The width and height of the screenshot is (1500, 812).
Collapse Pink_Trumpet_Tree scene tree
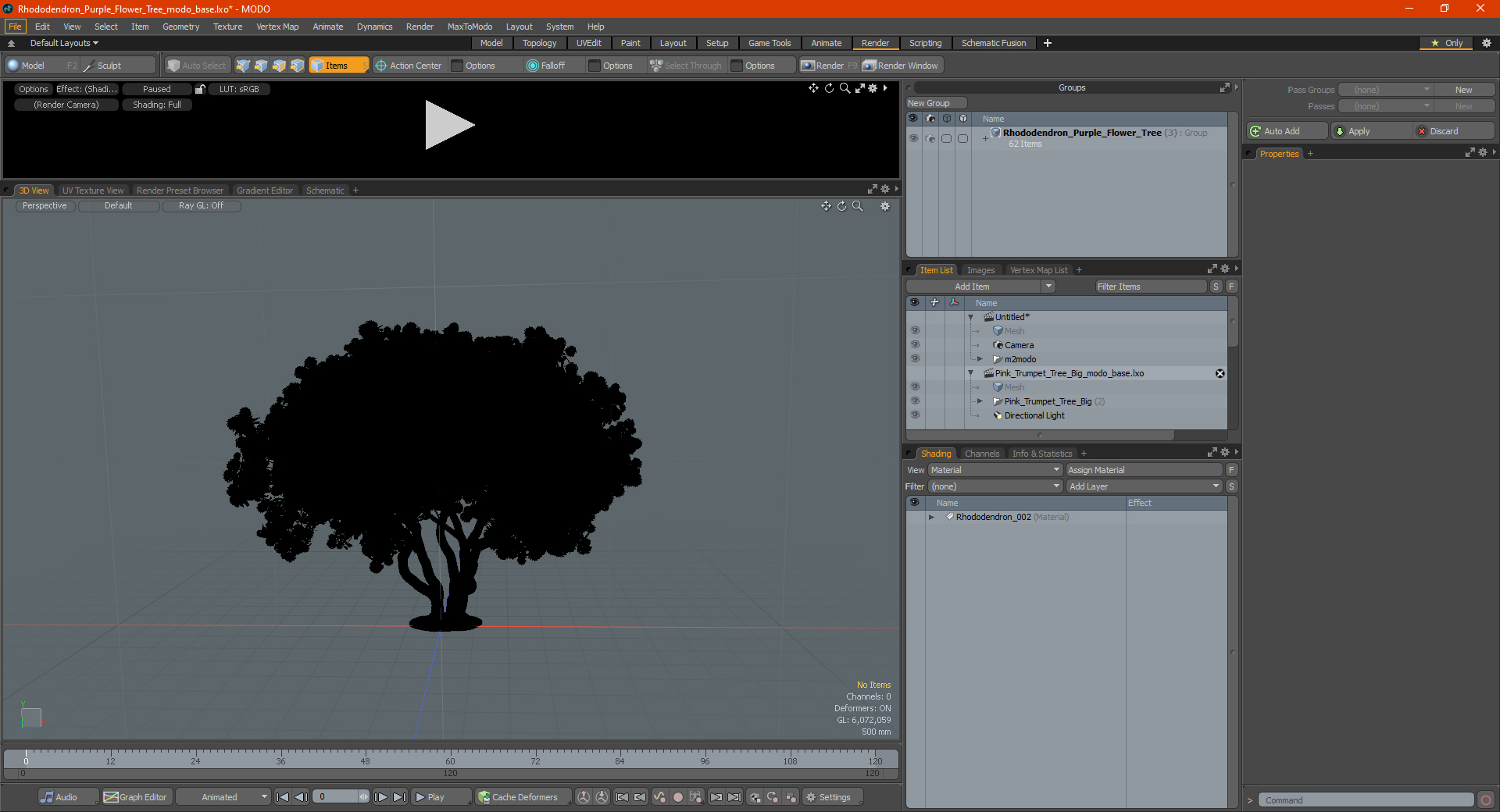[971, 373]
